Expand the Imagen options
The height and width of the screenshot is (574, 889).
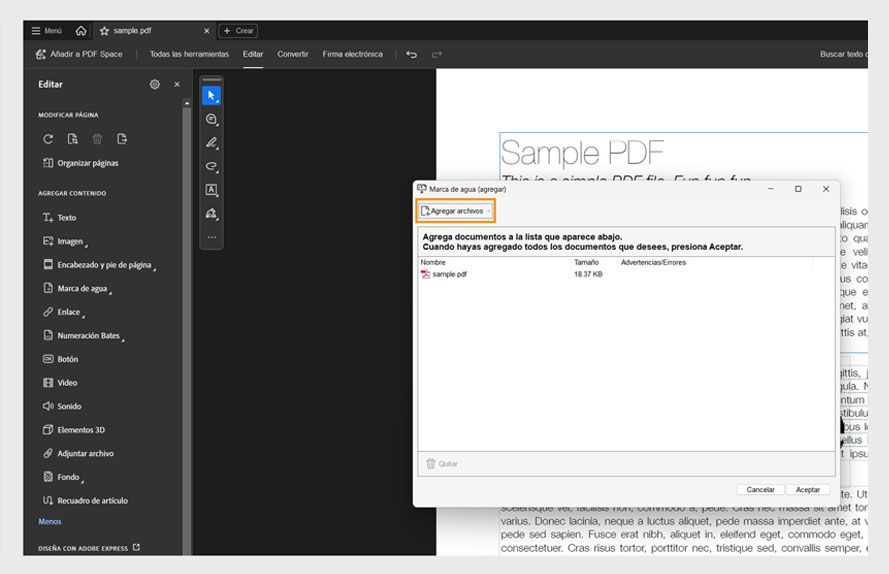[65, 242]
